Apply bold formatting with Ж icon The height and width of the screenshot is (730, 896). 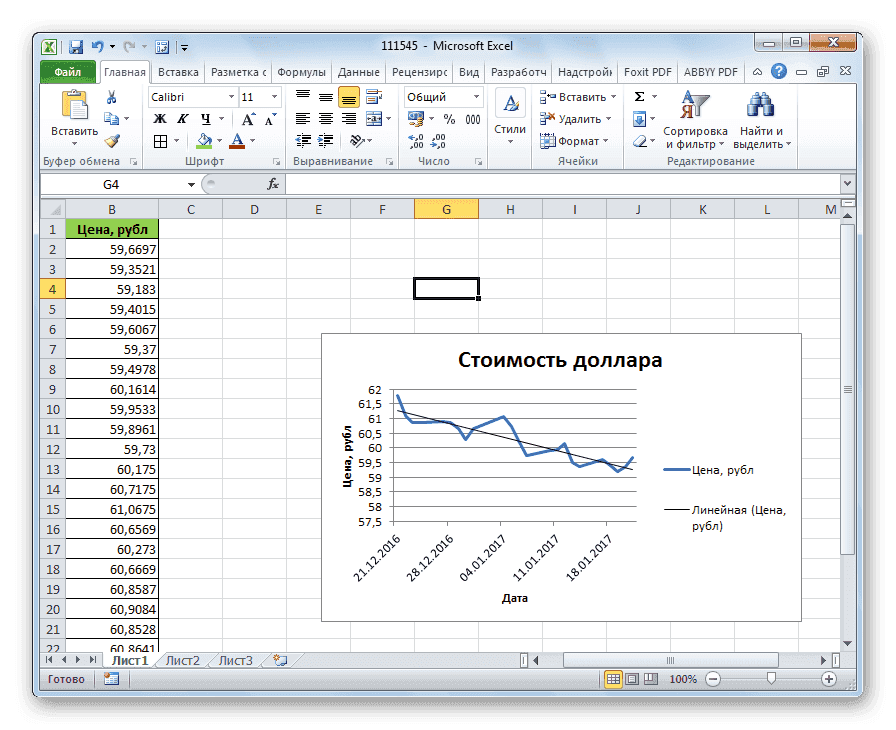(159, 118)
